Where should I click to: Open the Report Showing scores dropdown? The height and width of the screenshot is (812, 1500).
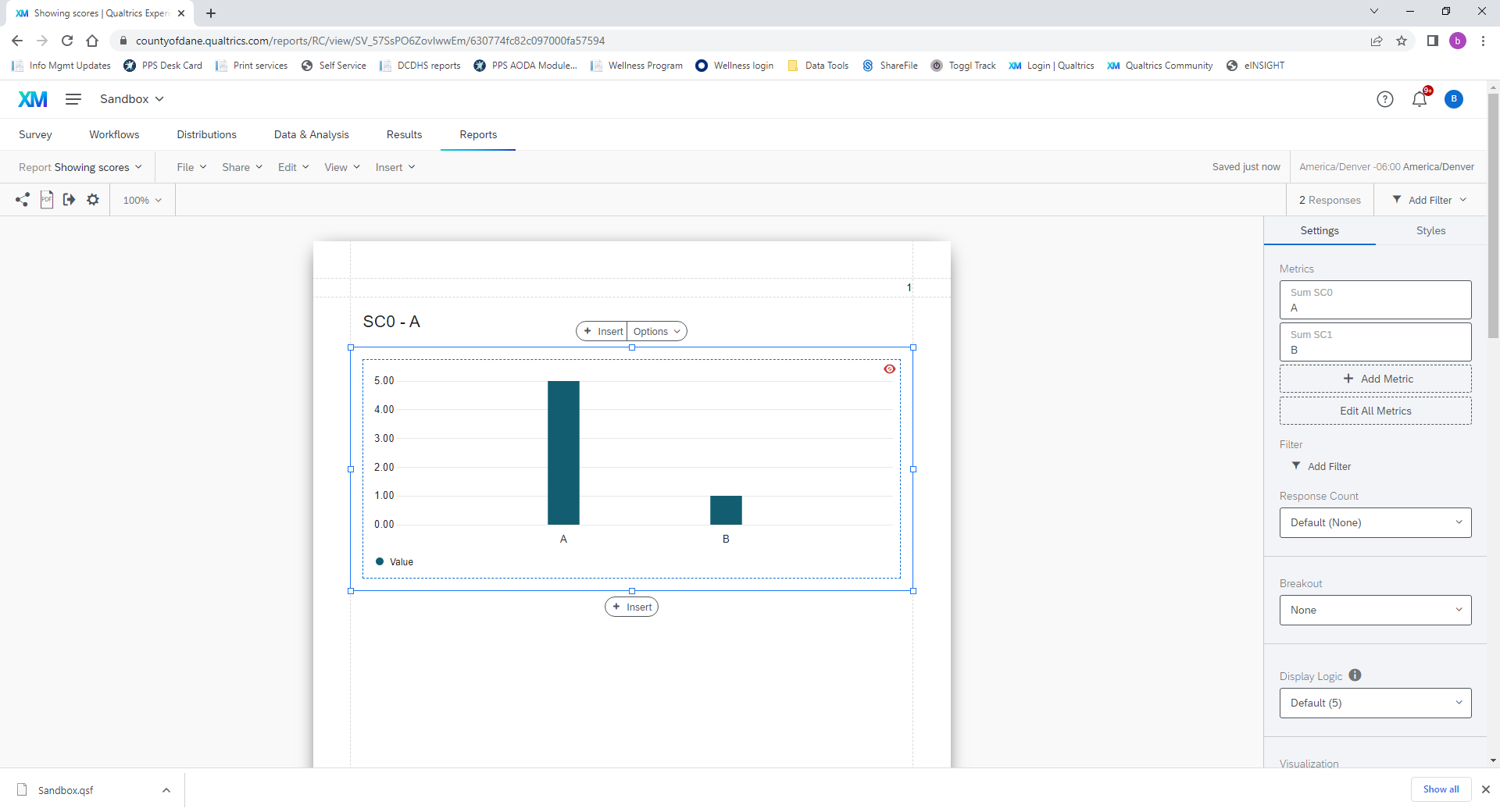click(x=80, y=167)
